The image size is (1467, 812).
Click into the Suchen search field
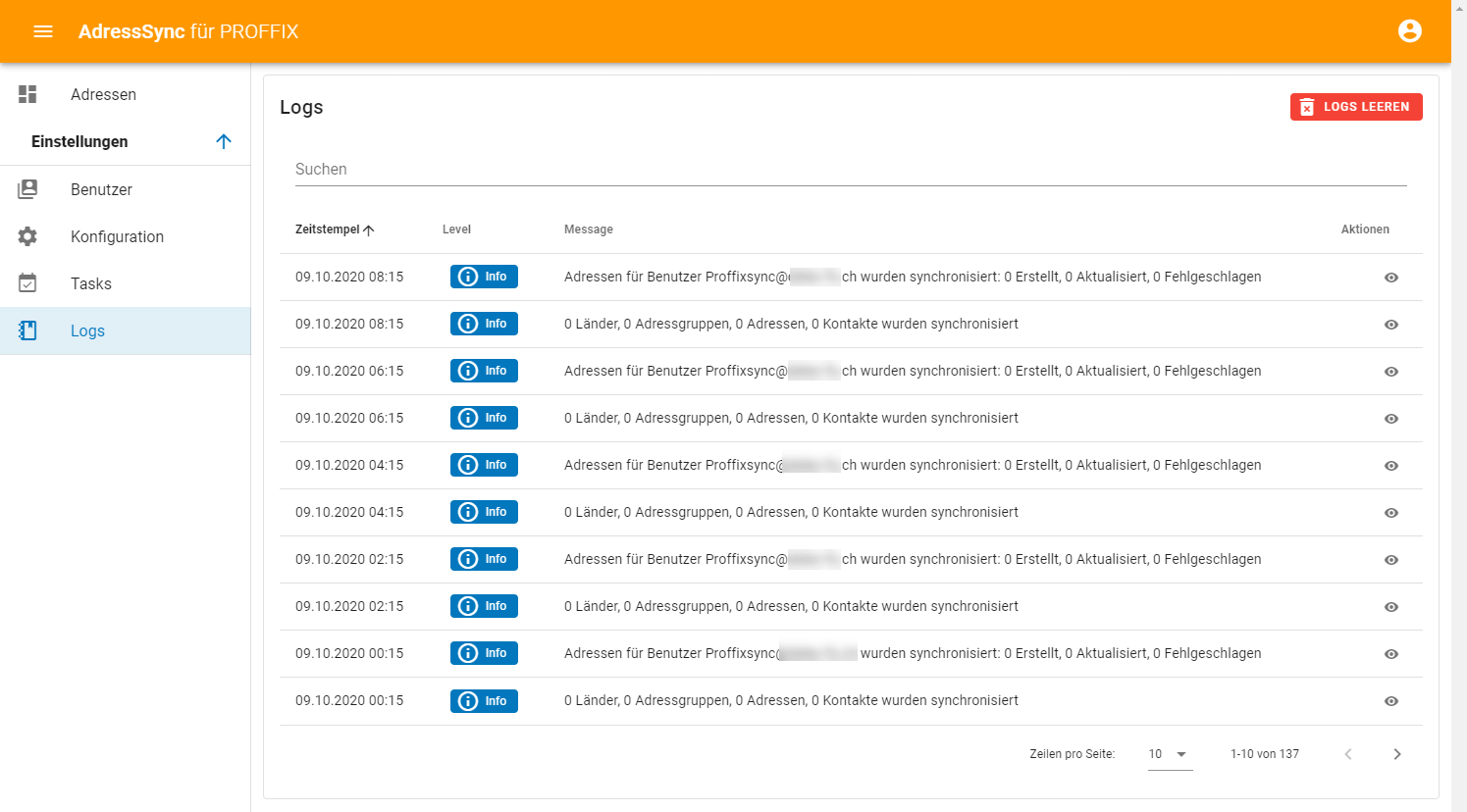[x=850, y=170]
